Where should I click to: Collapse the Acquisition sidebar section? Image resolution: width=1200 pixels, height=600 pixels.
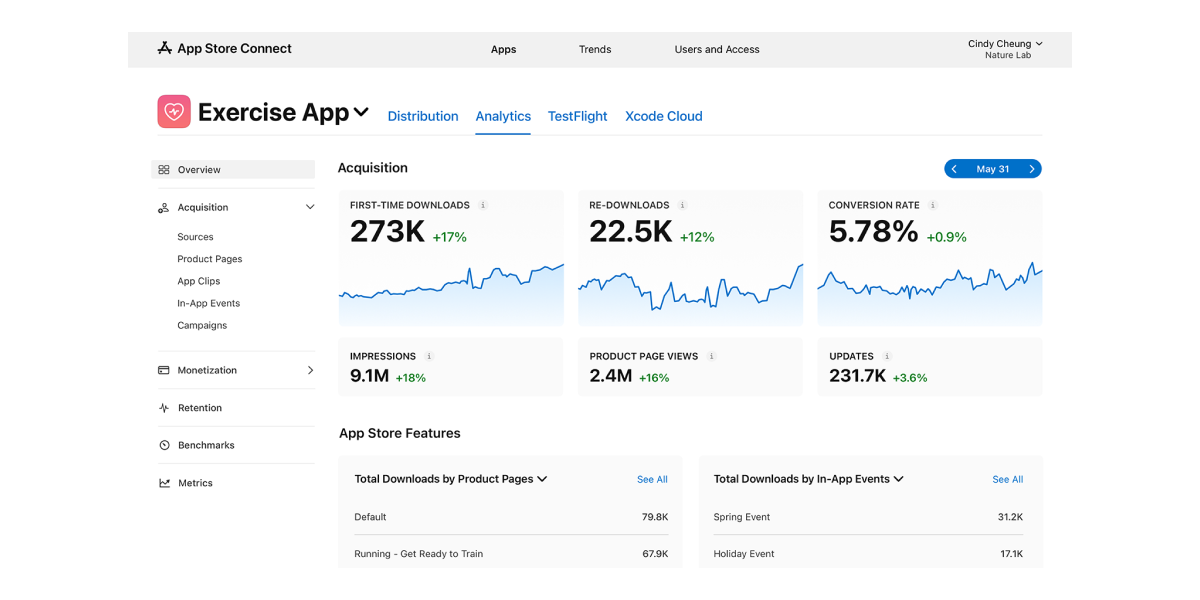click(x=310, y=207)
